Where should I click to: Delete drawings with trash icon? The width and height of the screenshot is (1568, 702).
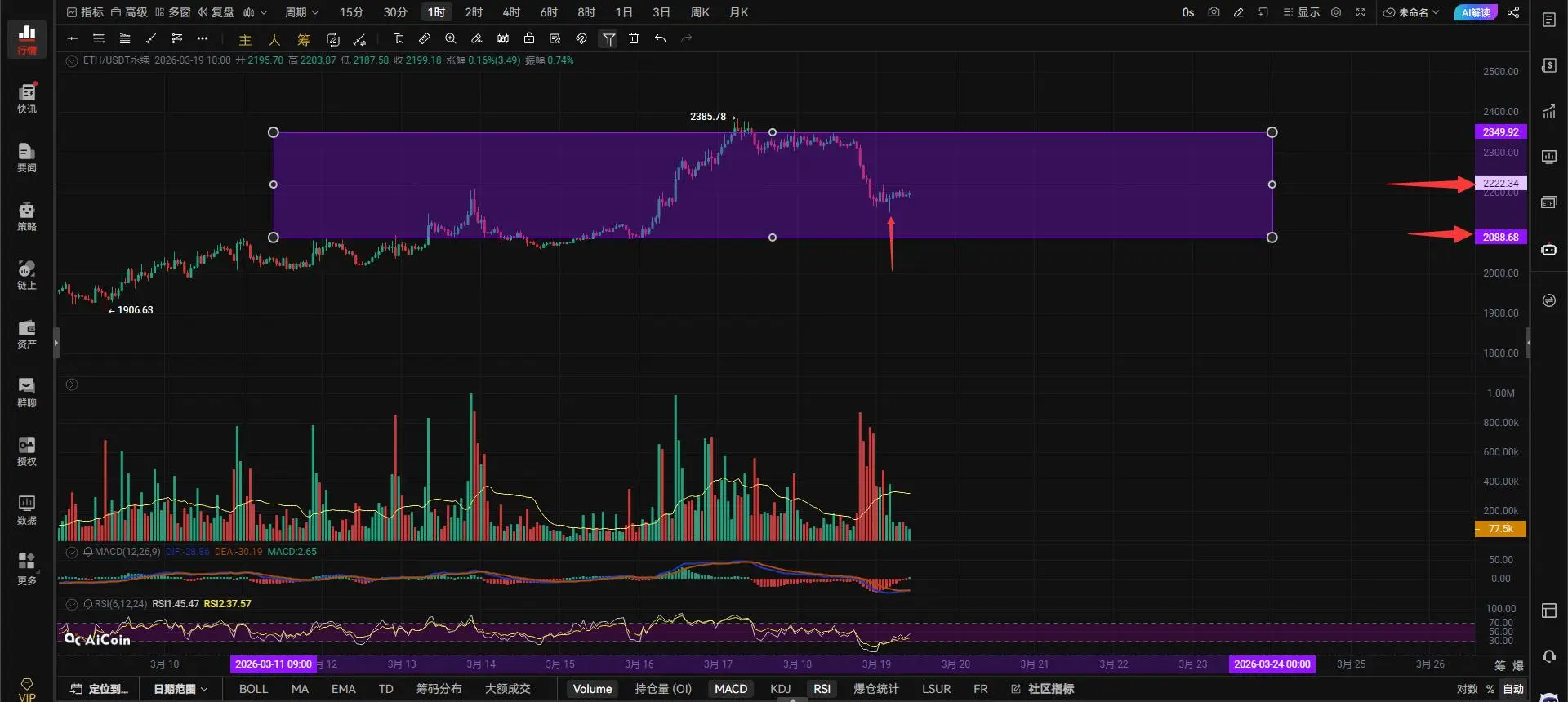(634, 38)
